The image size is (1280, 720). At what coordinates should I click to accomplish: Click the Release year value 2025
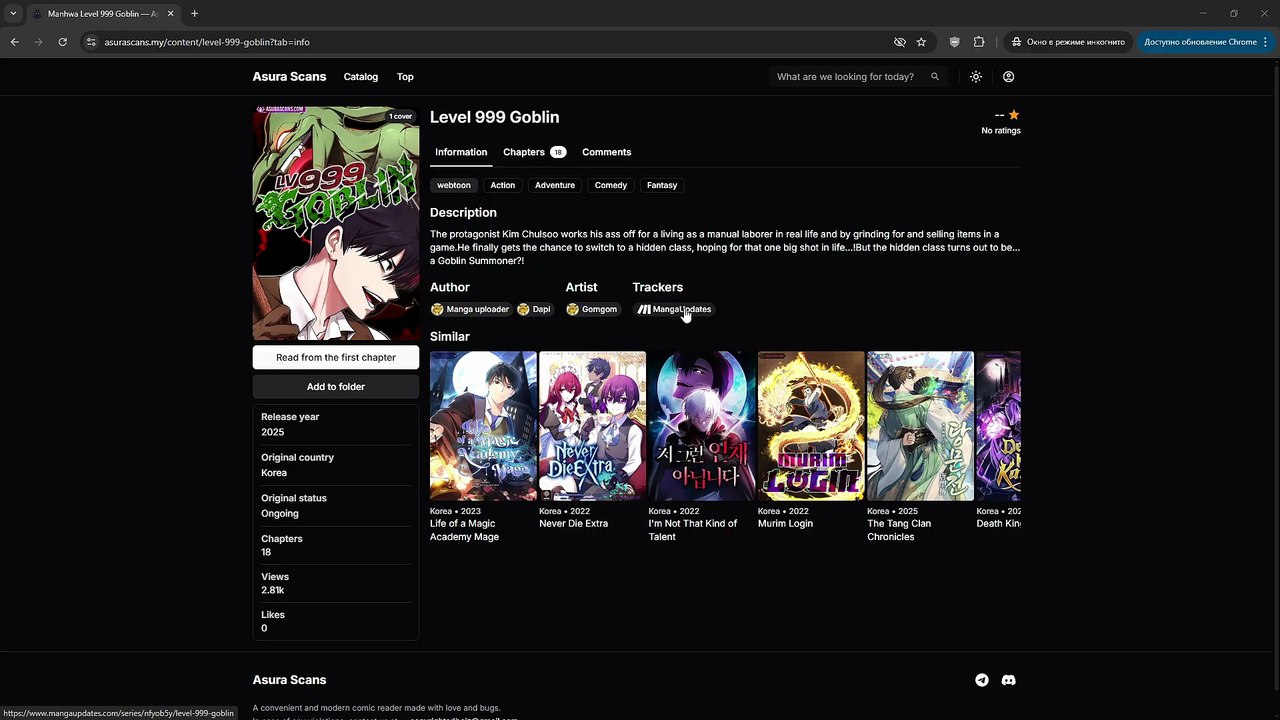pos(273,432)
